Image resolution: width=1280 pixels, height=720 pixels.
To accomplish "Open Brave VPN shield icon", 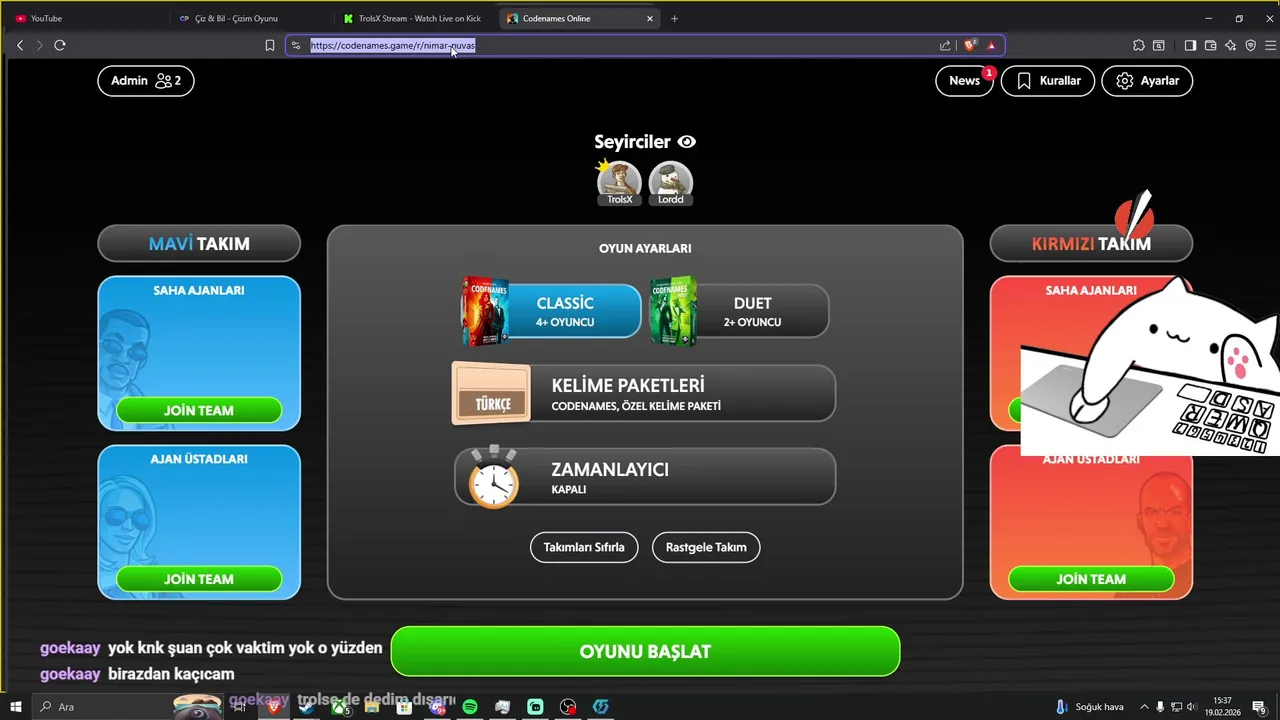I will tap(1250, 45).
